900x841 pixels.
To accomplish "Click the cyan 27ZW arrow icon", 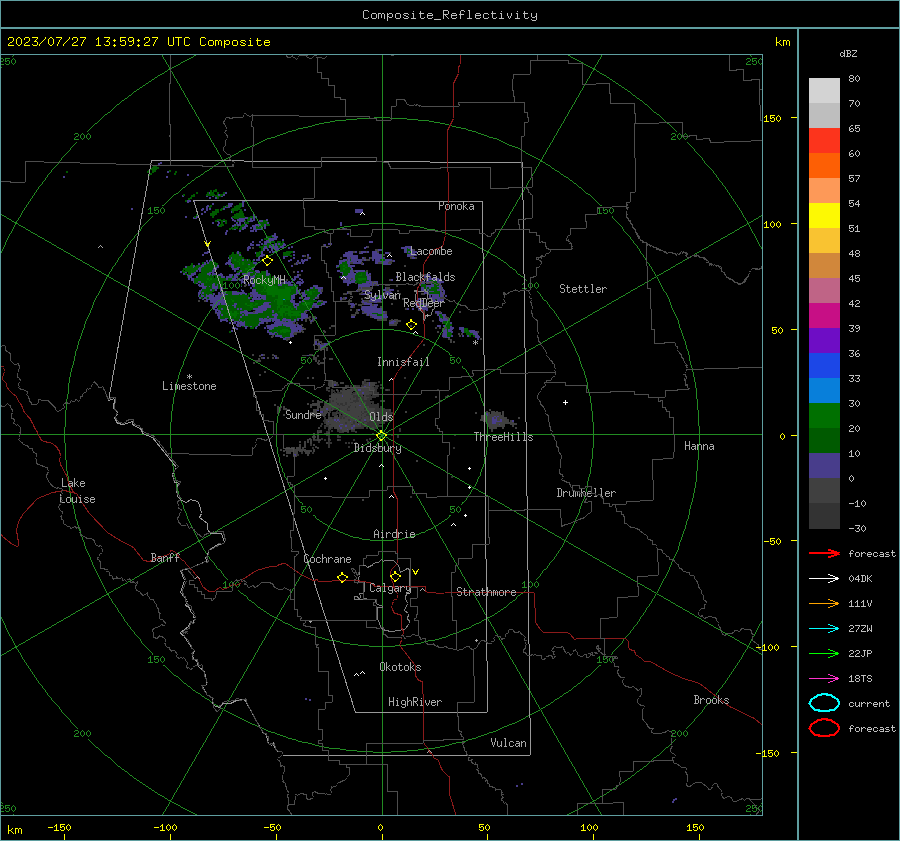I will [824, 629].
